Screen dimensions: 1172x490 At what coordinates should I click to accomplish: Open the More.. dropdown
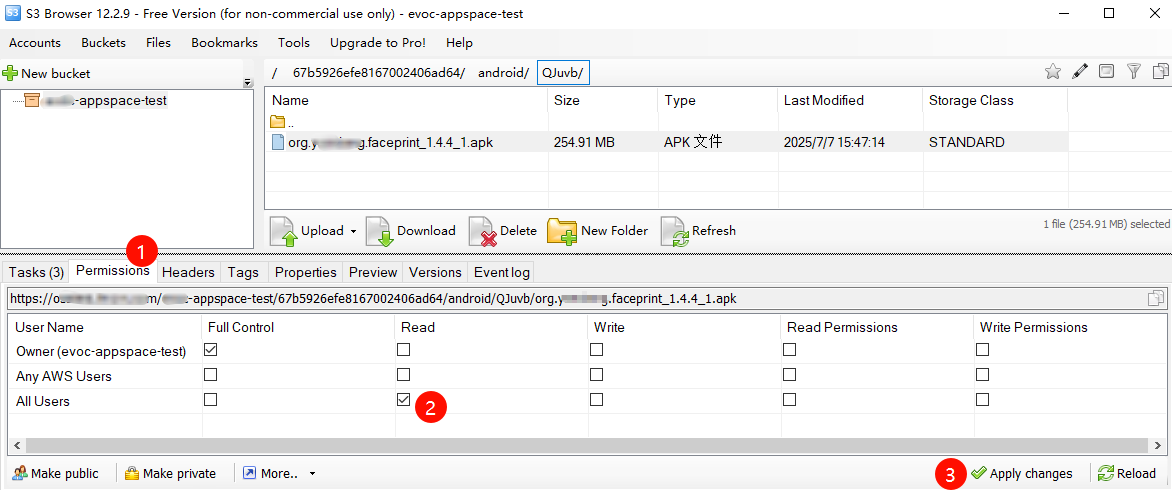click(279, 474)
